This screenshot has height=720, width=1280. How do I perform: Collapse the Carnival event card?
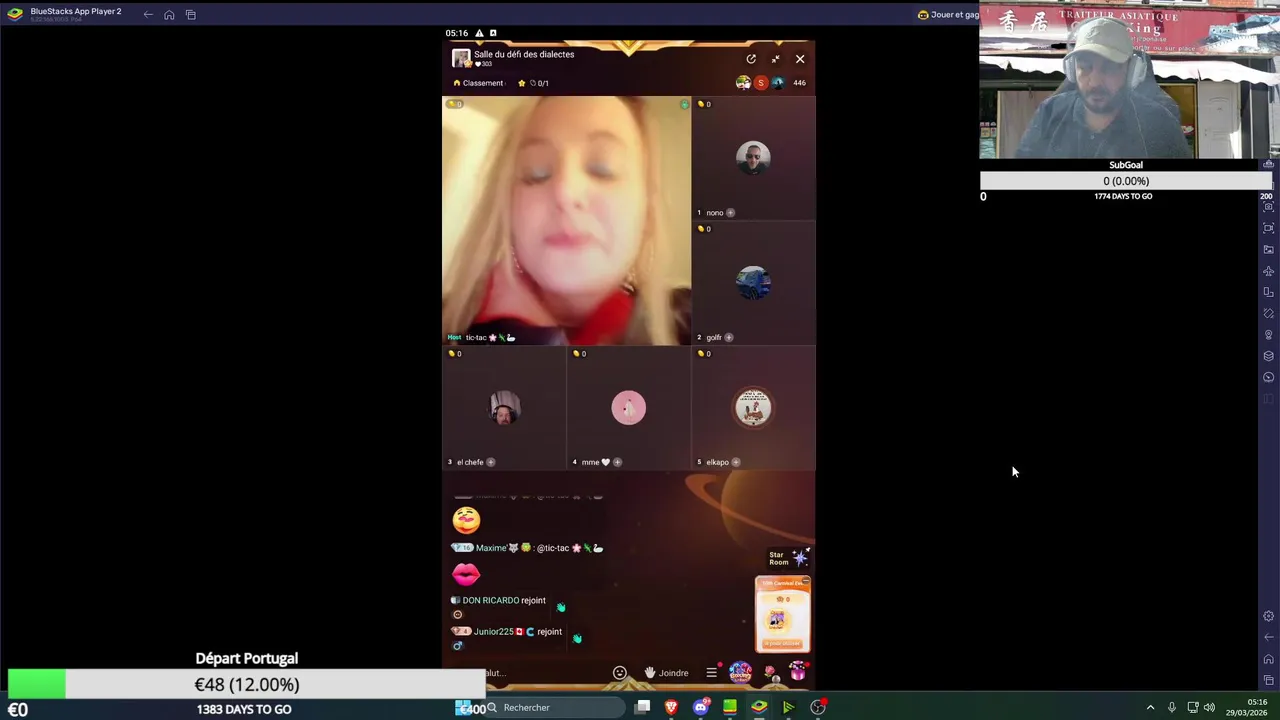click(x=806, y=581)
